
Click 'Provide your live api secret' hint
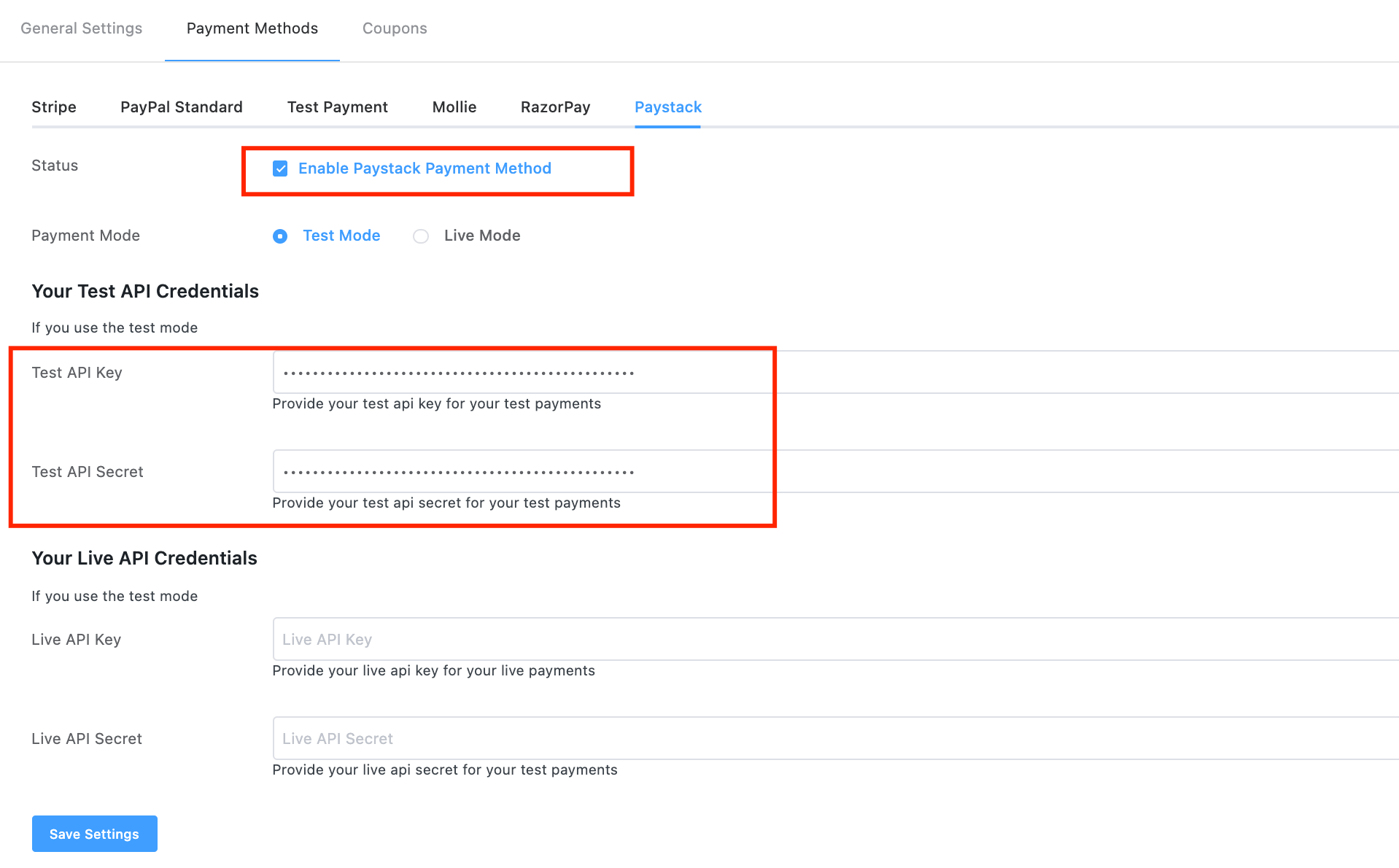[445, 770]
